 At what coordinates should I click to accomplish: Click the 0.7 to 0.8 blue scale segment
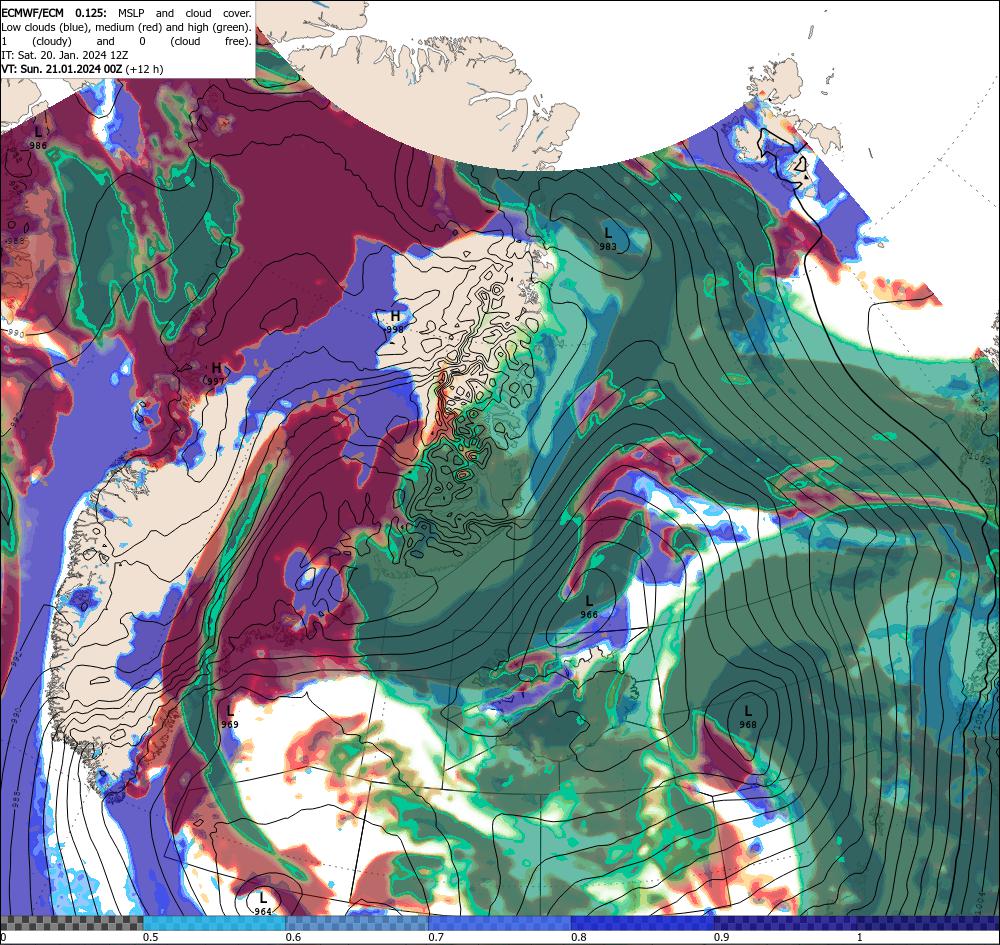click(x=499, y=923)
